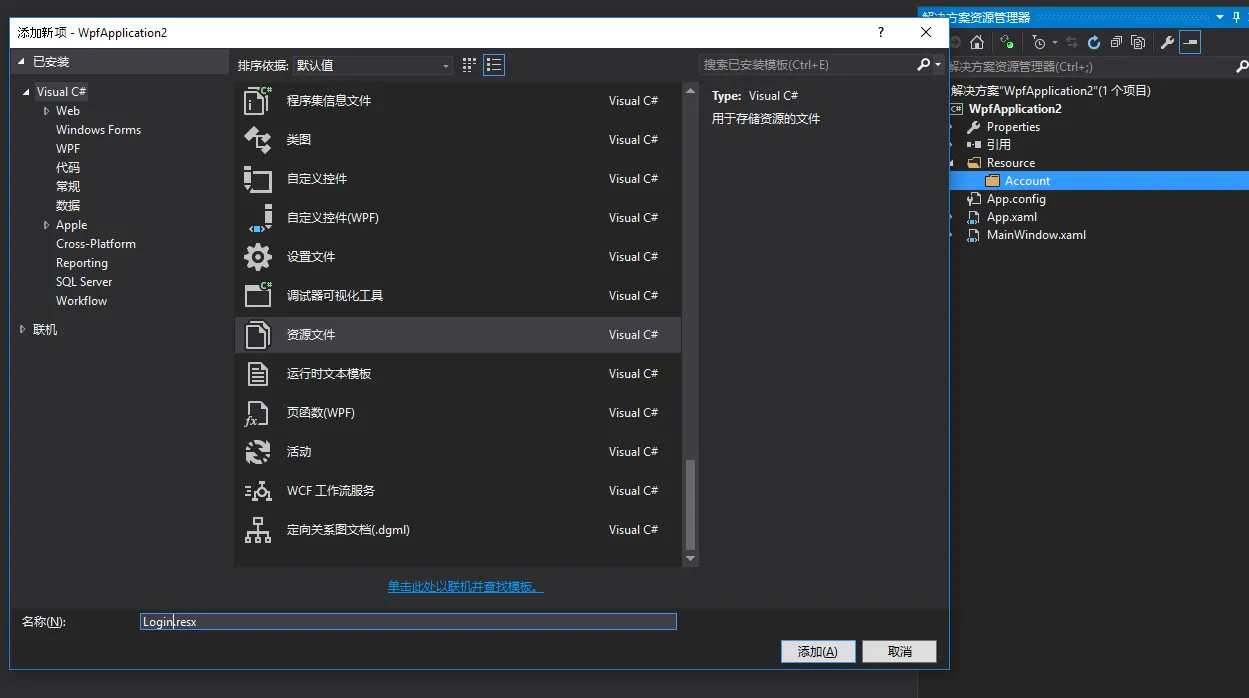Open Properties wrench in Solution Explorer toolbar

click(x=1166, y=42)
